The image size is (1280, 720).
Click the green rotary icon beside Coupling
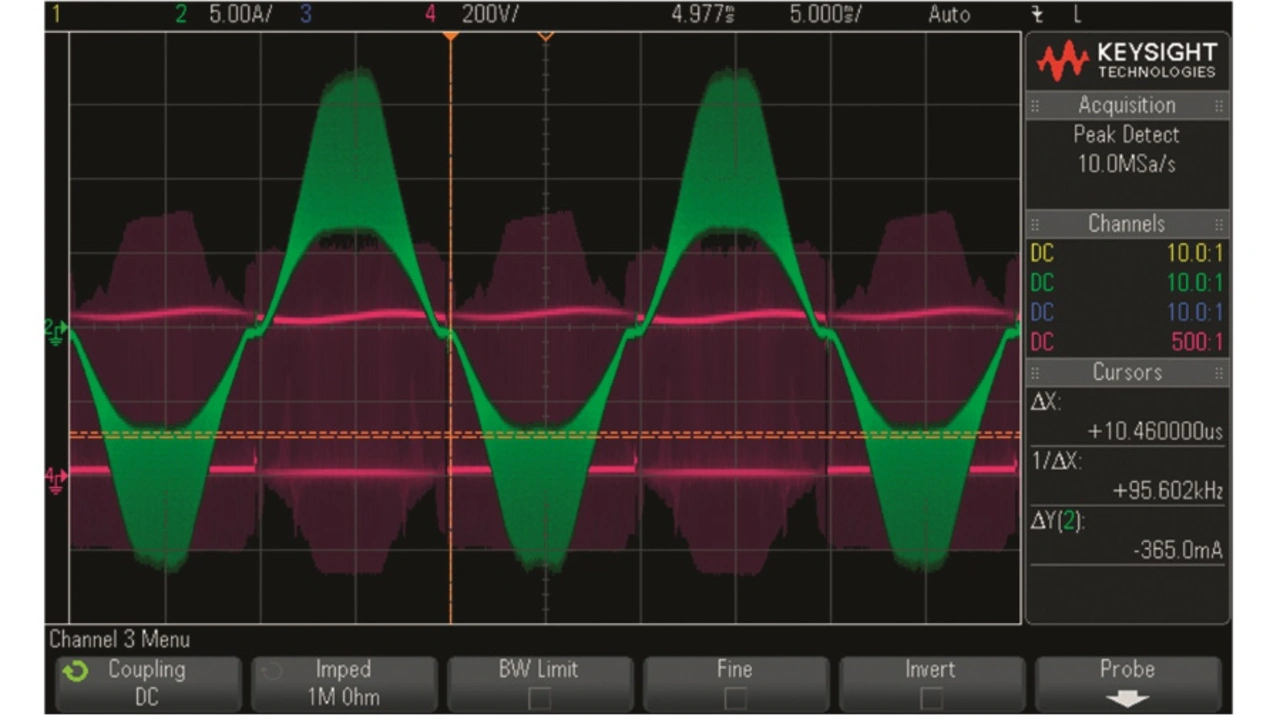(x=74, y=670)
